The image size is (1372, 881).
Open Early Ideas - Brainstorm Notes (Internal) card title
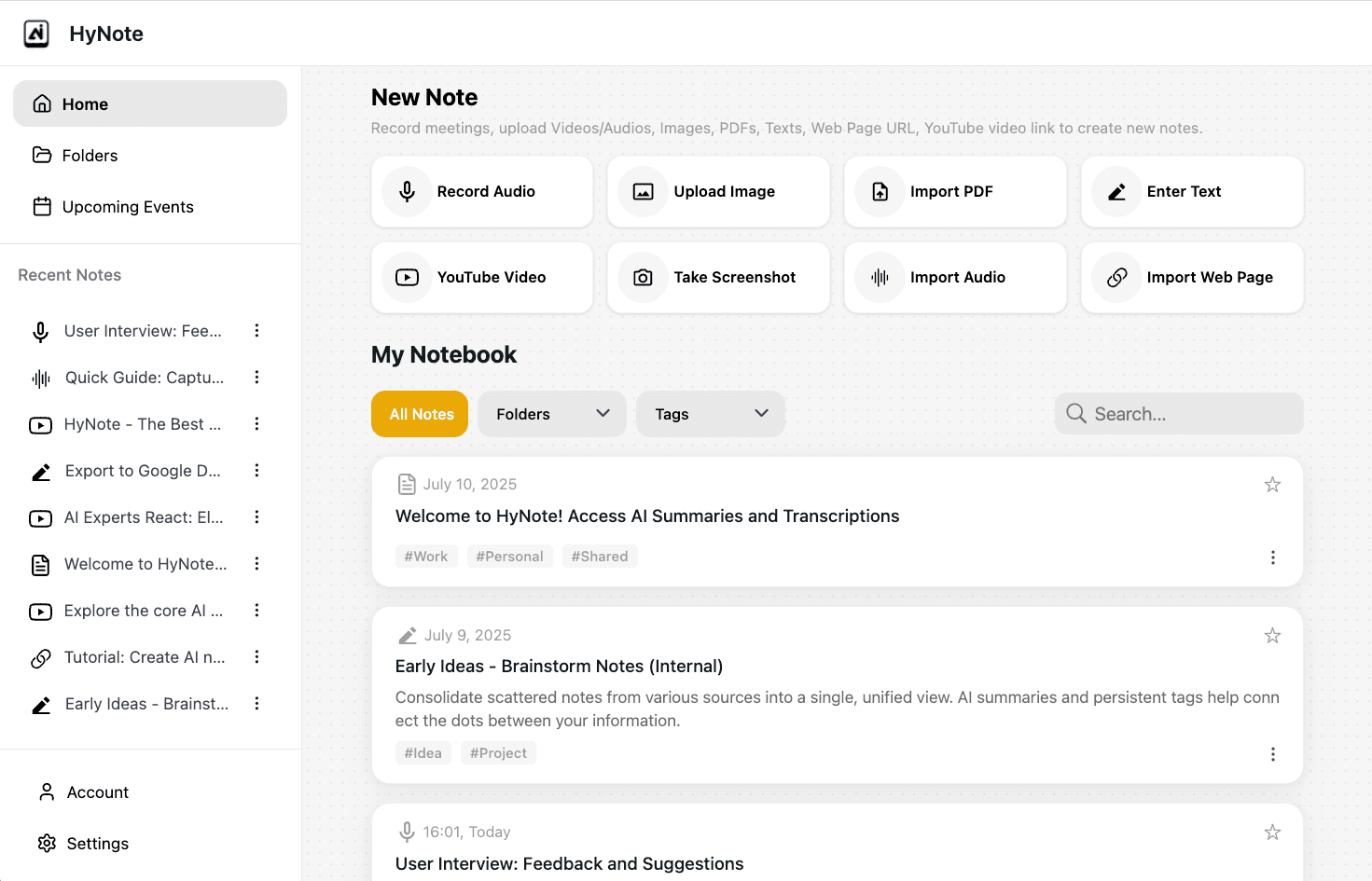(559, 666)
